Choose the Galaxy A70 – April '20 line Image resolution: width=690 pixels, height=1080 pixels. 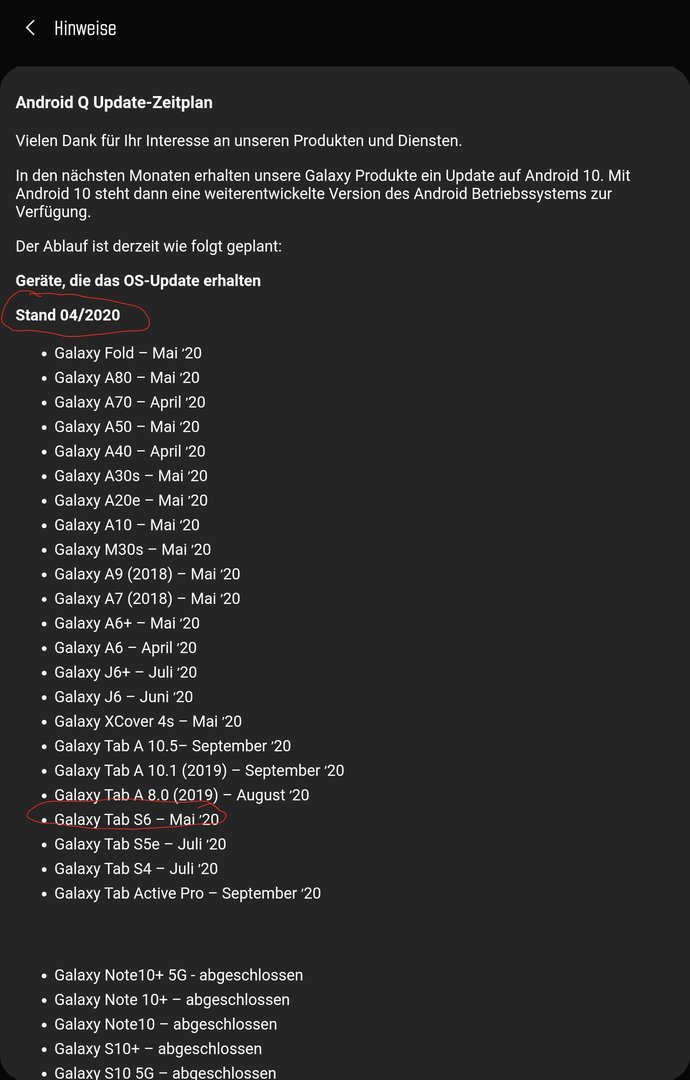tap(129, 402)
